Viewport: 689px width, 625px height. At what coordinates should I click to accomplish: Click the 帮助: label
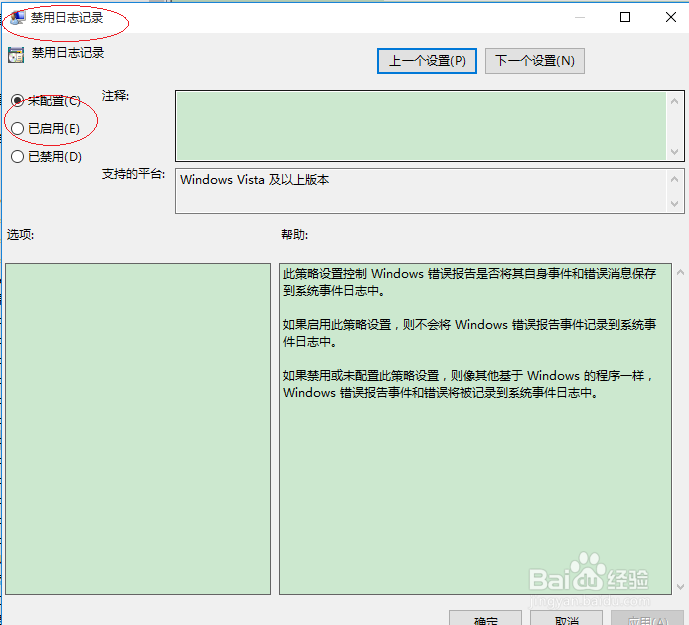294,234
